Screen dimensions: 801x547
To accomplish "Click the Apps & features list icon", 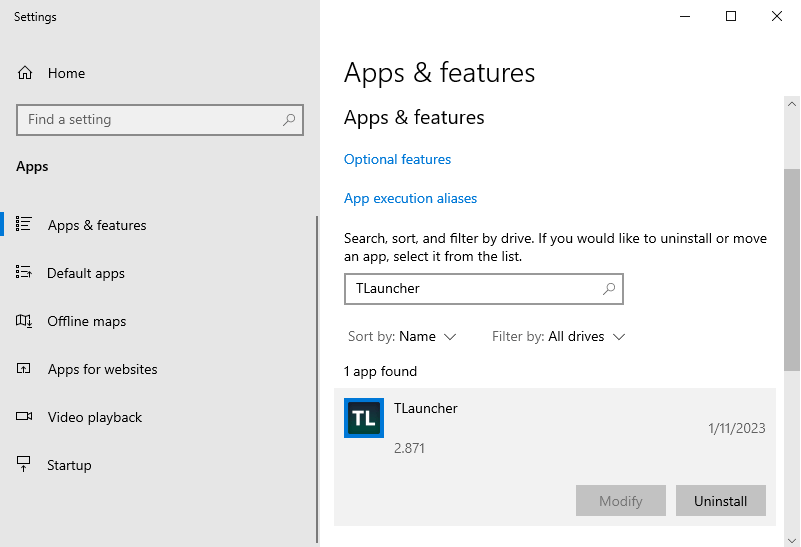I will [23, 224].
